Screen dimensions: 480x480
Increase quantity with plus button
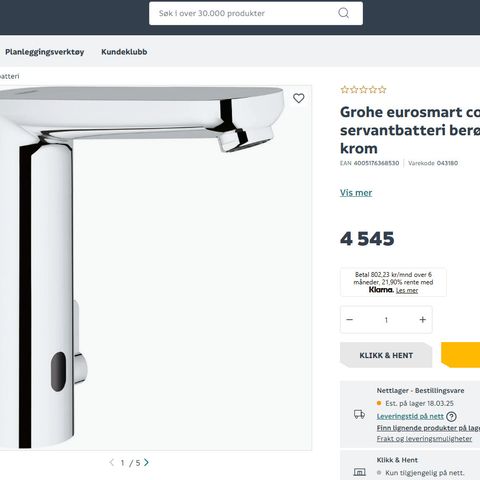click(422, 319)
